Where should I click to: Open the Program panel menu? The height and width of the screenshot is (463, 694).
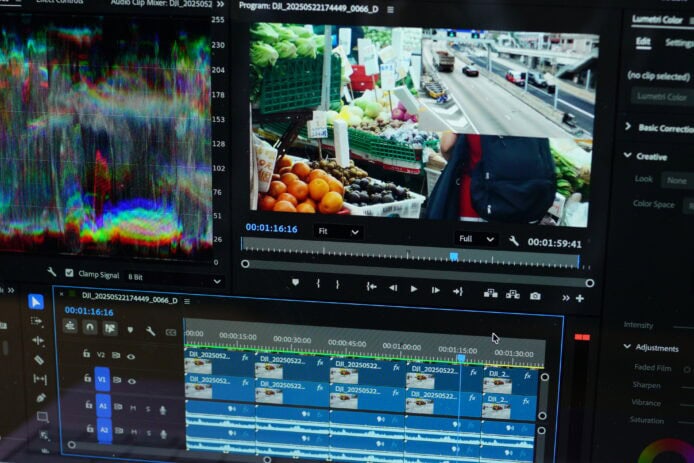[x=390, y=9]
